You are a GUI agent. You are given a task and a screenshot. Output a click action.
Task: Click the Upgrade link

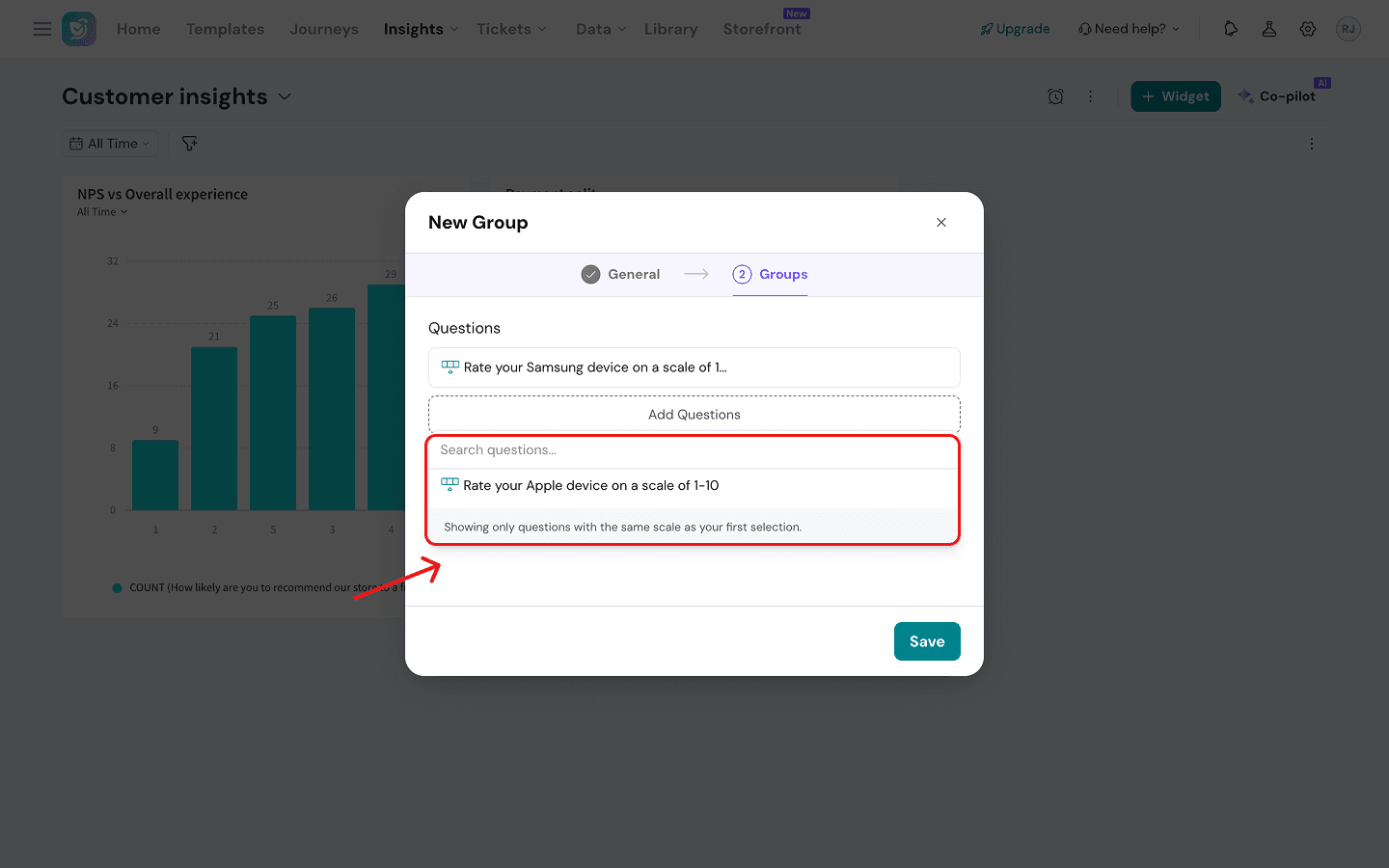click(x=1015, y=29)
